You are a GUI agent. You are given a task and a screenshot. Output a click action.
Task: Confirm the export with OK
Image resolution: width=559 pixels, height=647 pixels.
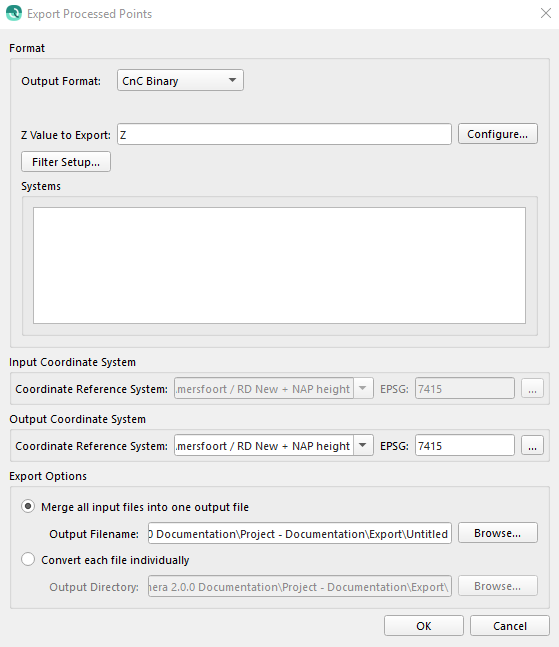[424, 626]
